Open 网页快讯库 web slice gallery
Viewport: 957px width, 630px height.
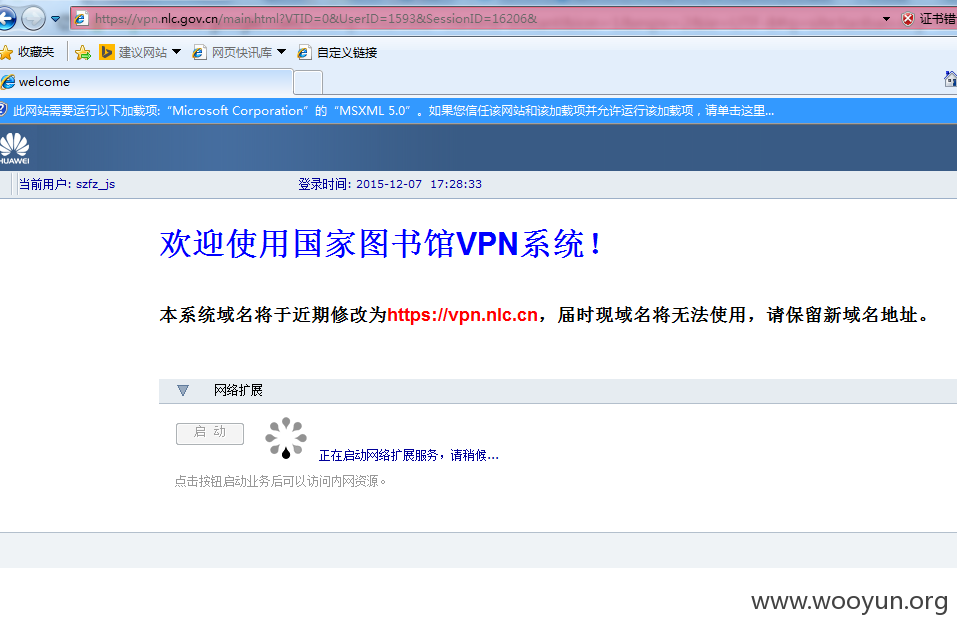pos(239,52)
